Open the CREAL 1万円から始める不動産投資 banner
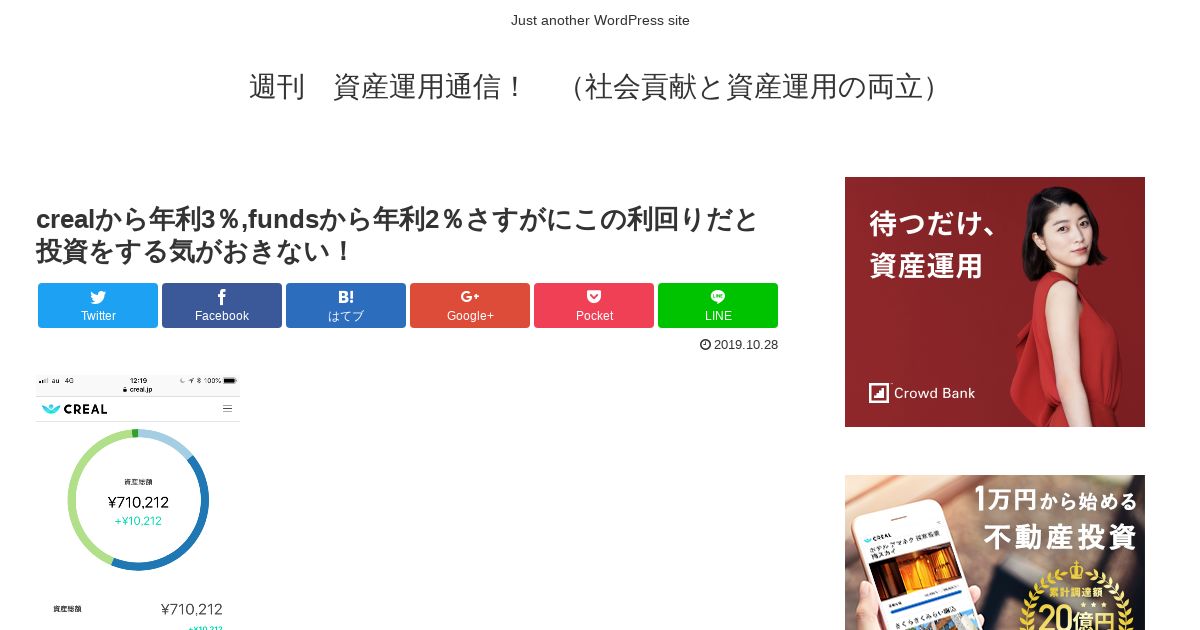The height and width of the screenshot is (630, 1200). (995, 552)
